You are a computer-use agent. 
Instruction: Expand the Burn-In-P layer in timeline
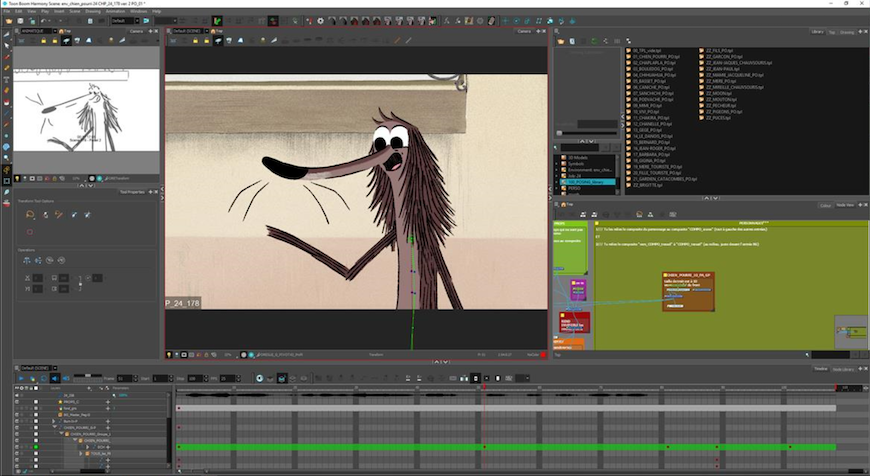coord(53,421)
